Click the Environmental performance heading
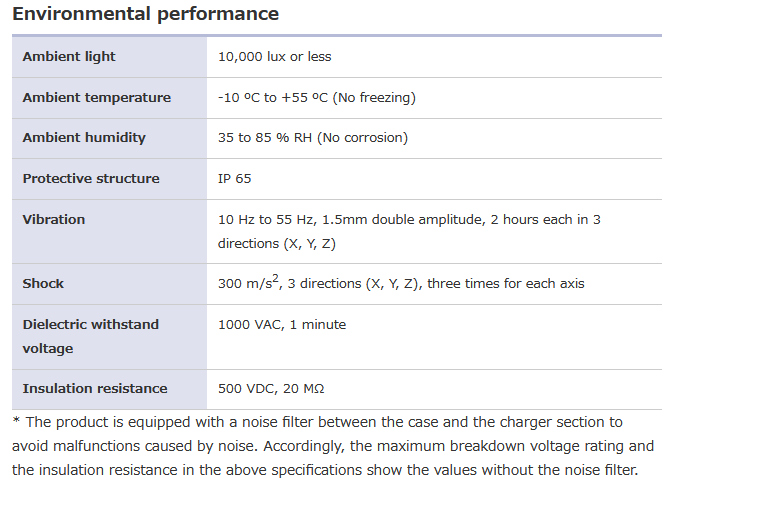The height and width of the screenshot is (505, 779). coord(145,14)
